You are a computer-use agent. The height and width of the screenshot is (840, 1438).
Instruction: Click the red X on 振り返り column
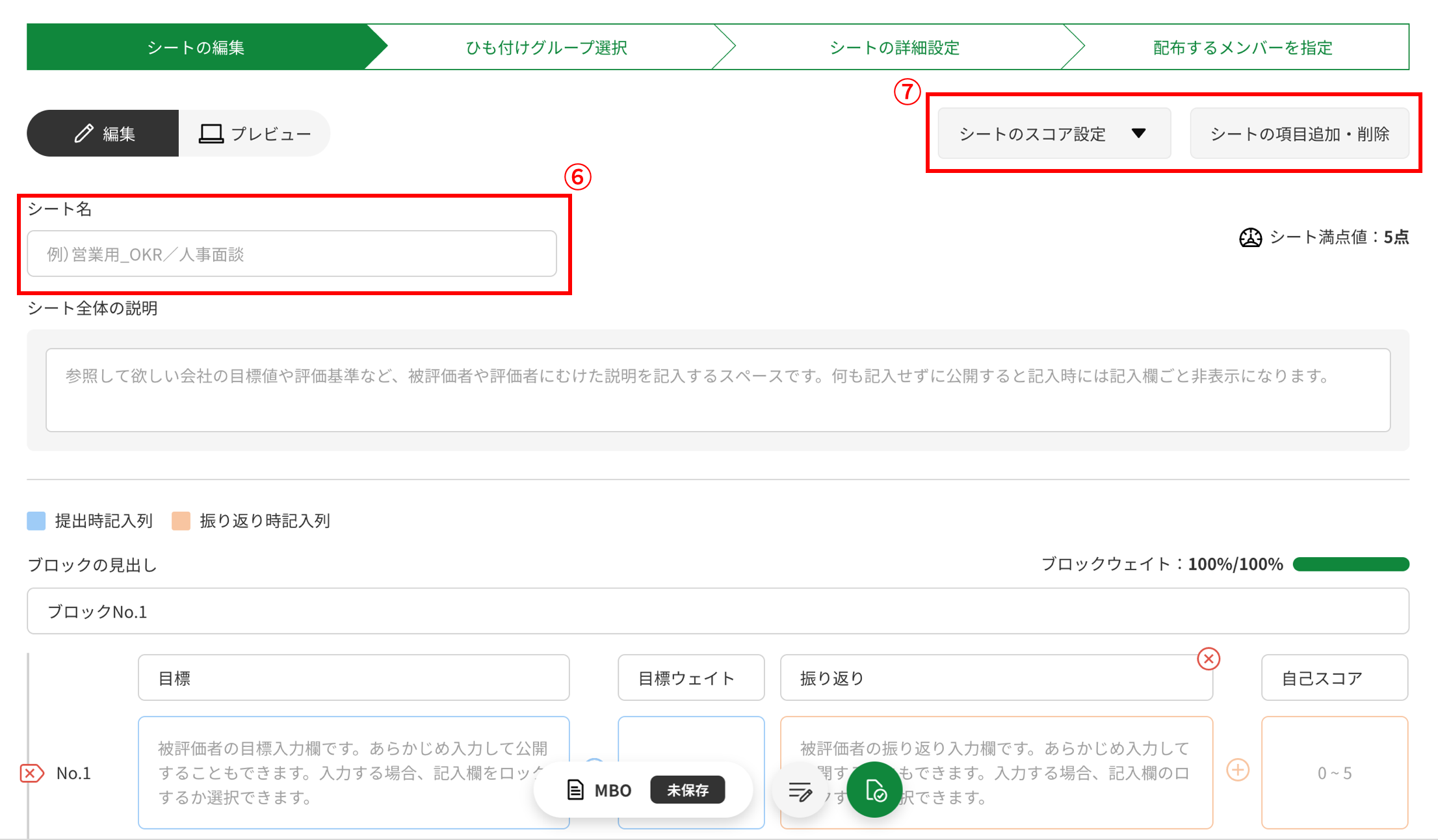click(x=1208, y=659)
